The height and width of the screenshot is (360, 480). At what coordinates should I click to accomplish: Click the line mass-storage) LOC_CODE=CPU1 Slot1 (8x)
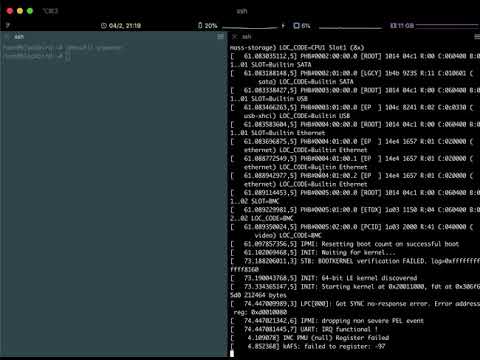tap(297, 47)
